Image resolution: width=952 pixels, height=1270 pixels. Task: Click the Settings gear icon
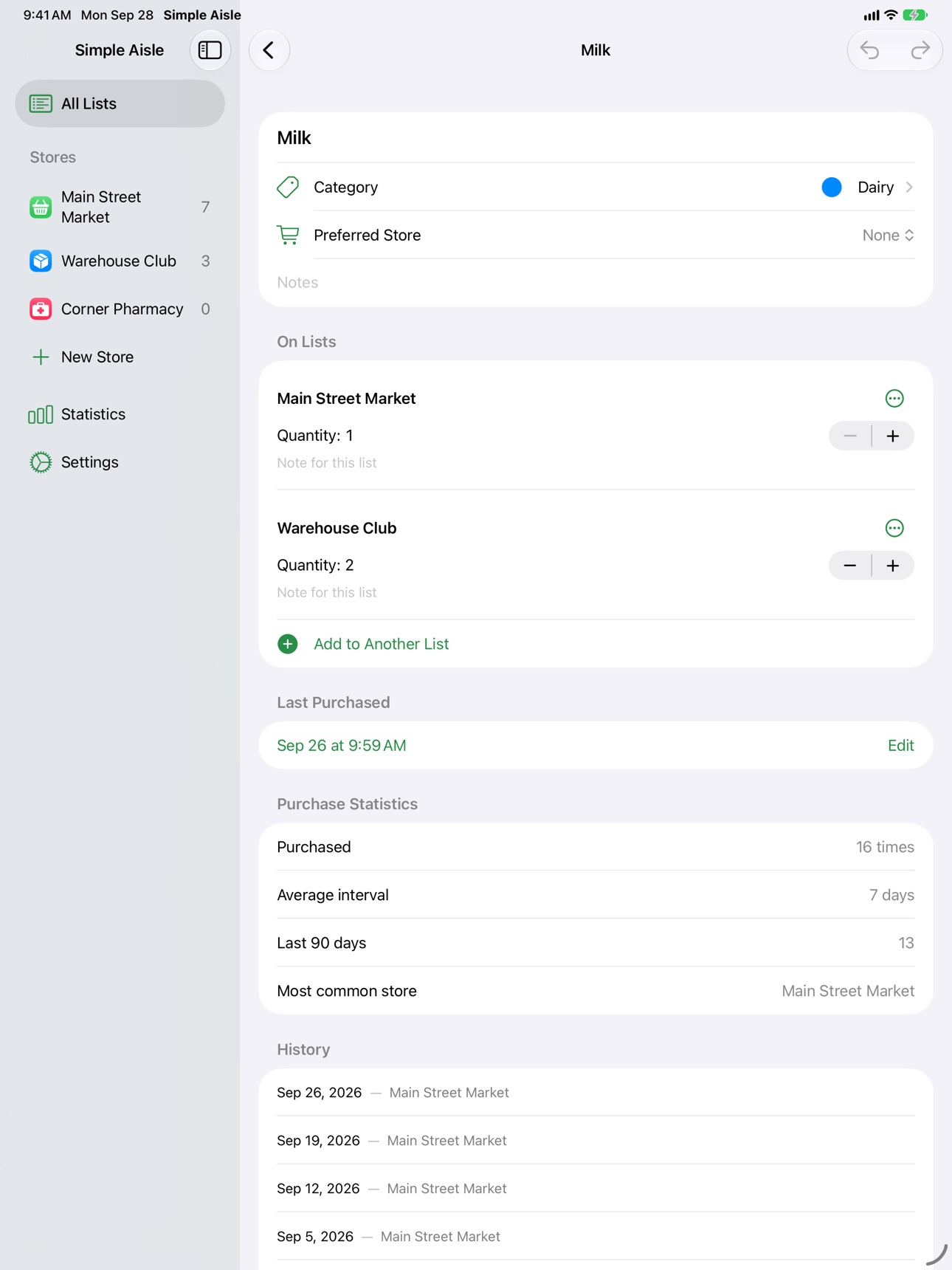coord(41,462)
